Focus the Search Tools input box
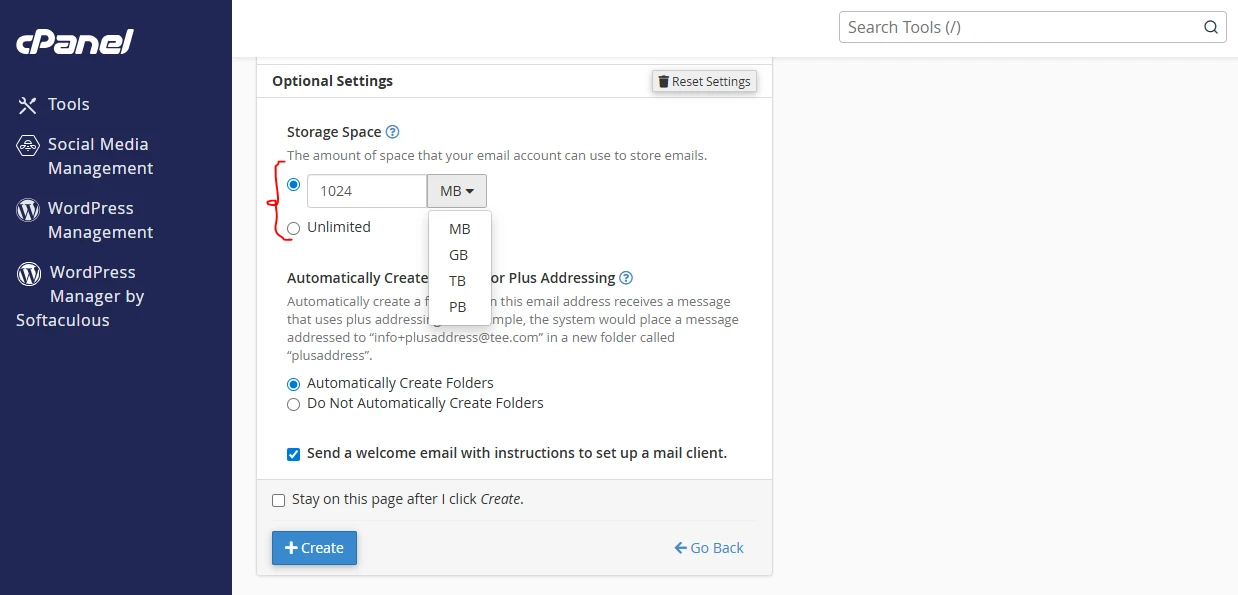Screen dimensions: 1238x595 click(x=1033, y=27)
